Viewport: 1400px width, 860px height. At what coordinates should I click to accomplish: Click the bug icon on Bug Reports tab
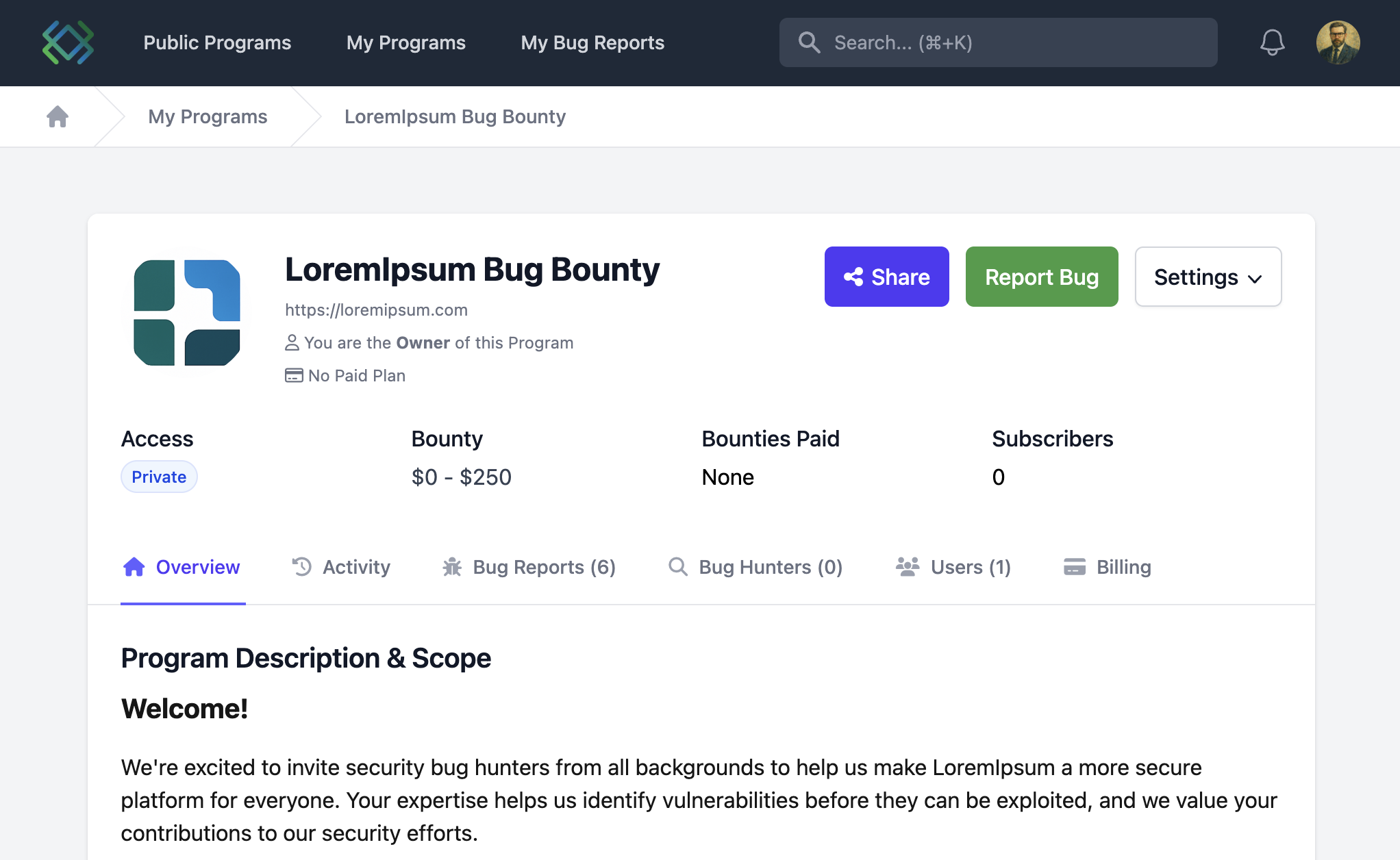(451, 567)
